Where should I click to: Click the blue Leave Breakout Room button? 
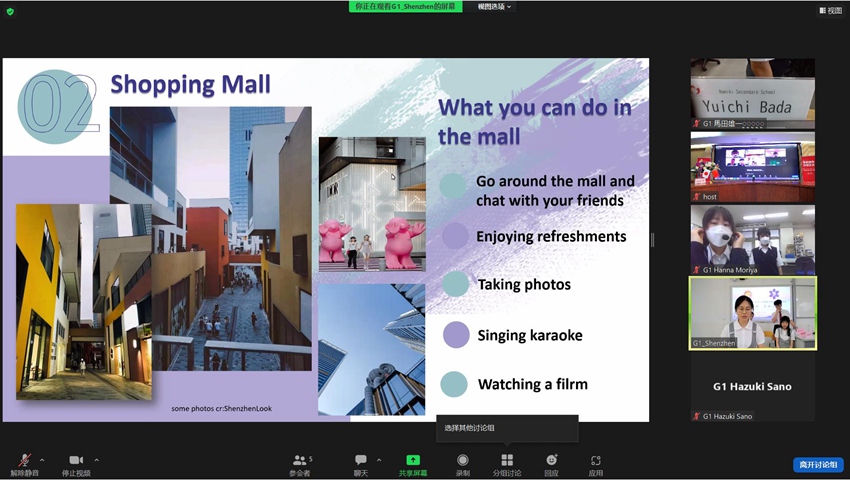click(818, 465)
